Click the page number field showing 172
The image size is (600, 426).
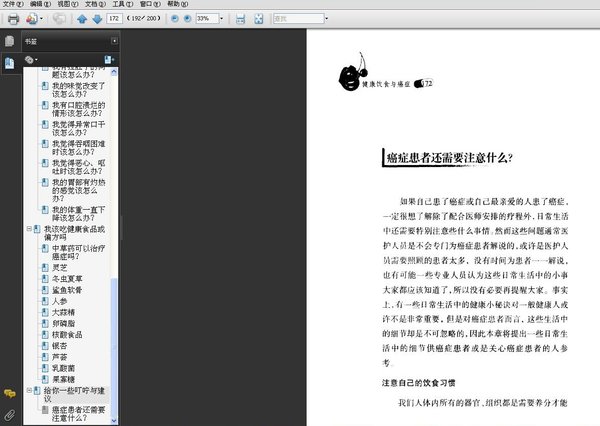pos(114,18)
